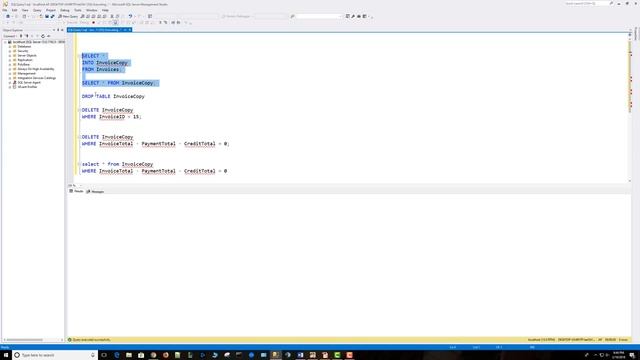640x360 pixels.
Task: Select the localhost server root node
Action: pos(38,42)
